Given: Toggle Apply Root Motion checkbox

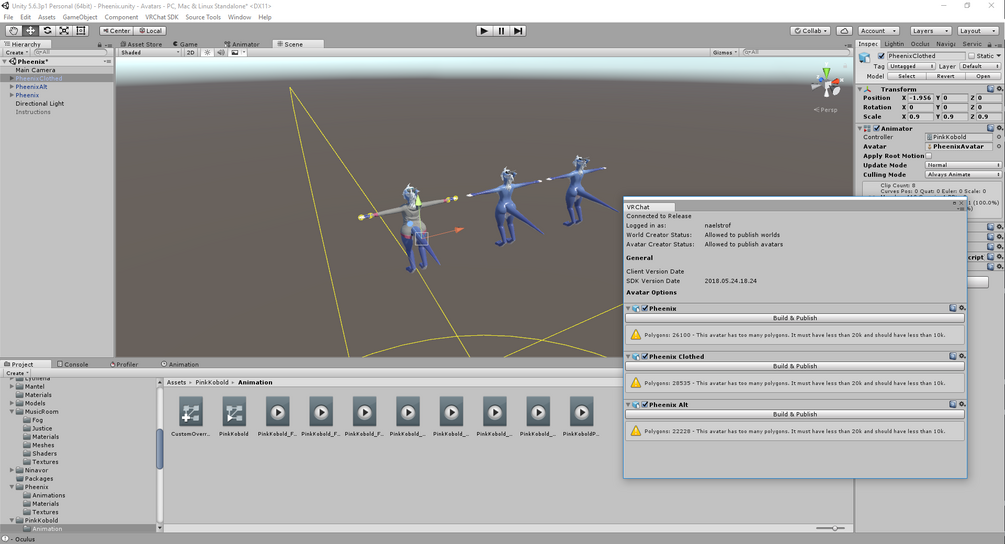Looking at the screenshot, I should pos(928,156).
